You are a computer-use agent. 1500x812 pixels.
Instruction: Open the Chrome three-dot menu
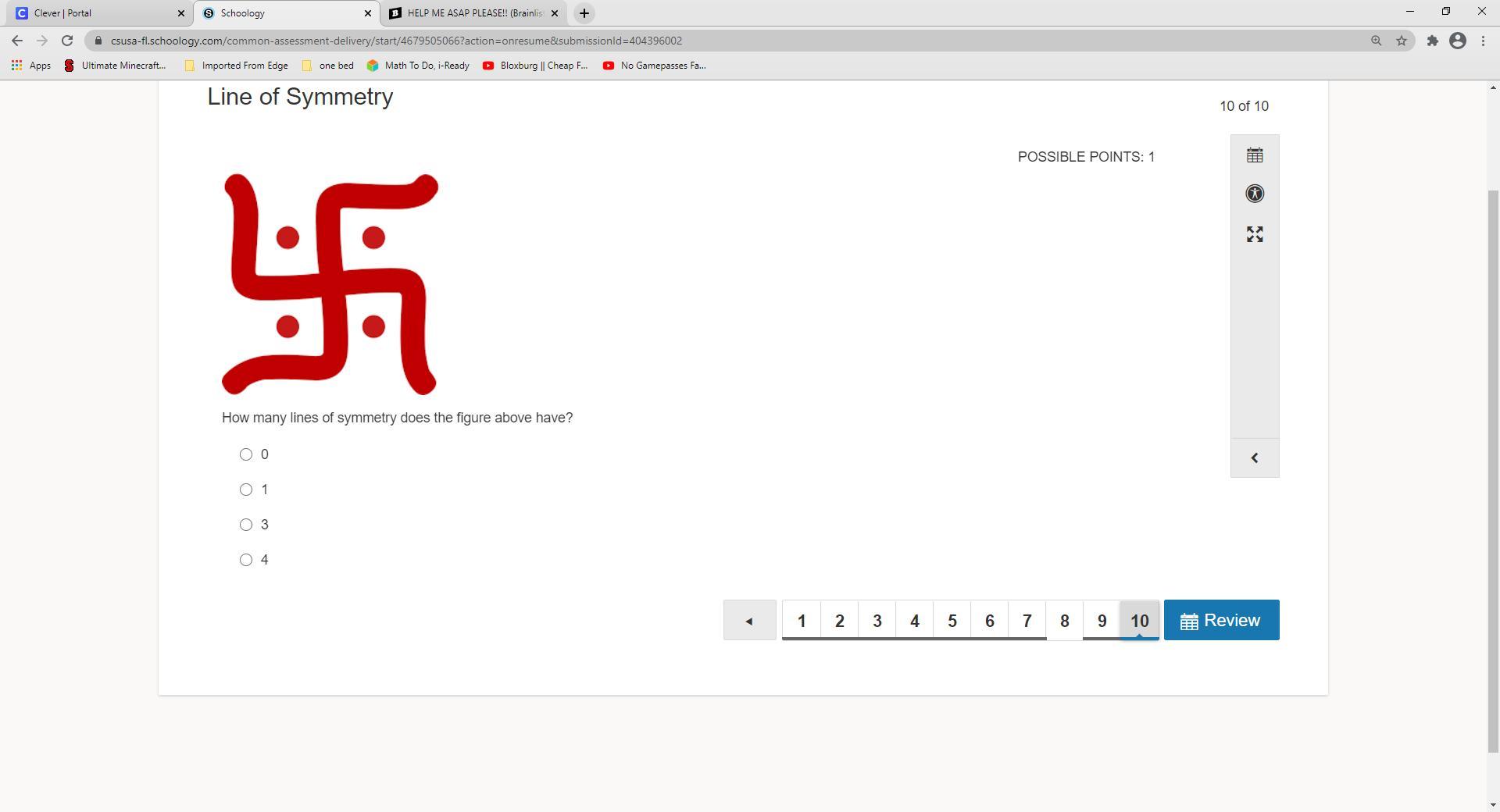point(1483,41)
